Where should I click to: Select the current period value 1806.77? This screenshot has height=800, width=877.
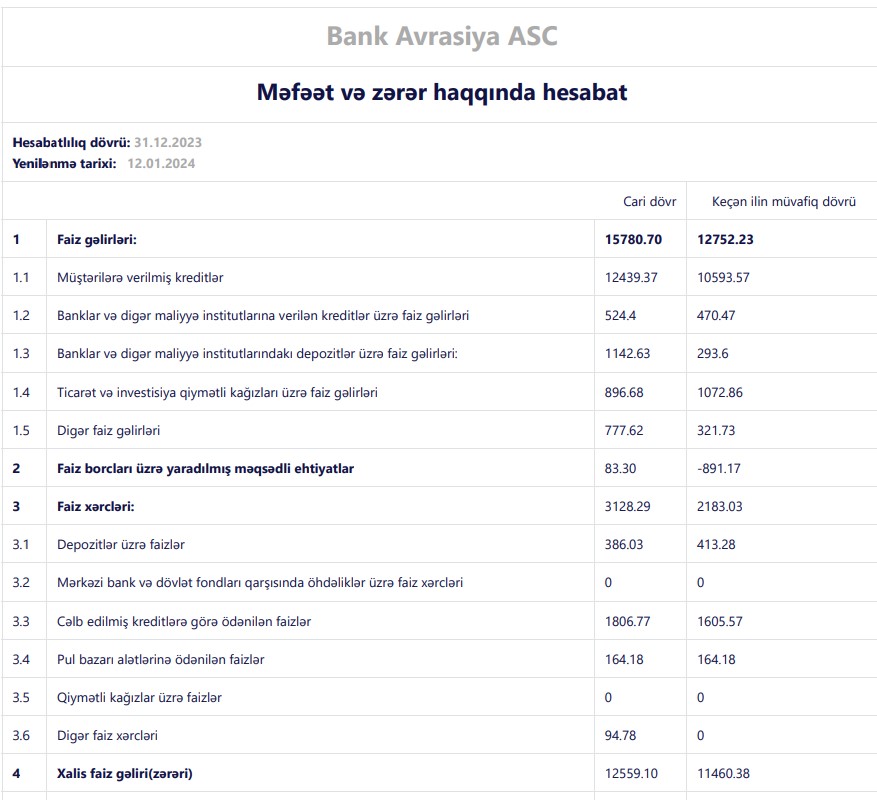(627, 621)
